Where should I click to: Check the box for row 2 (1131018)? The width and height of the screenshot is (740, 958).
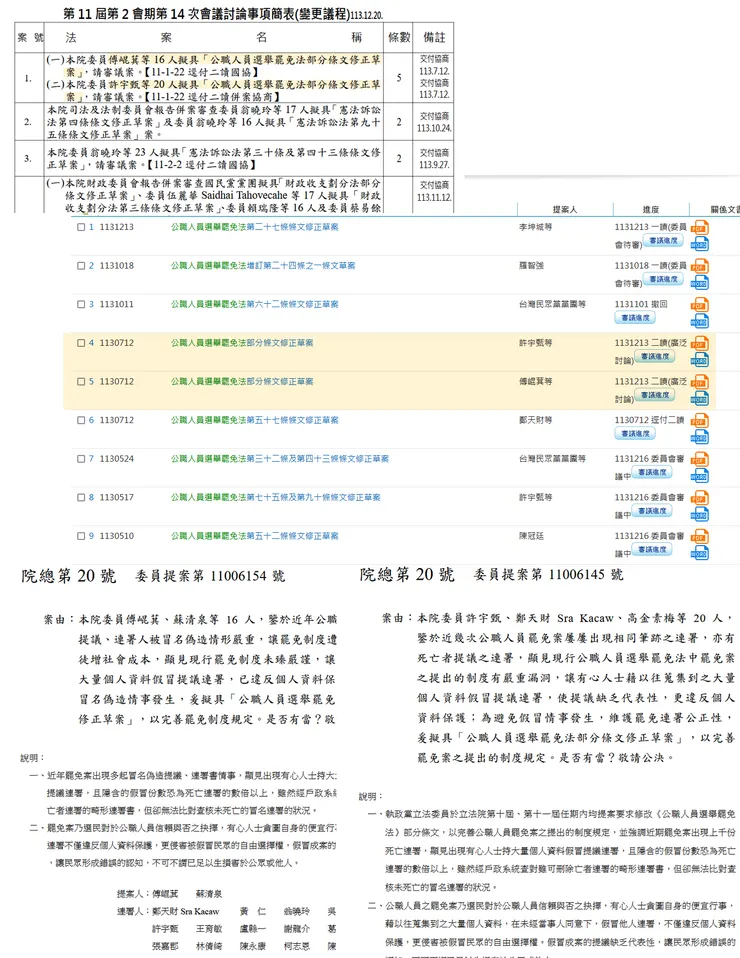coord(81,266)
